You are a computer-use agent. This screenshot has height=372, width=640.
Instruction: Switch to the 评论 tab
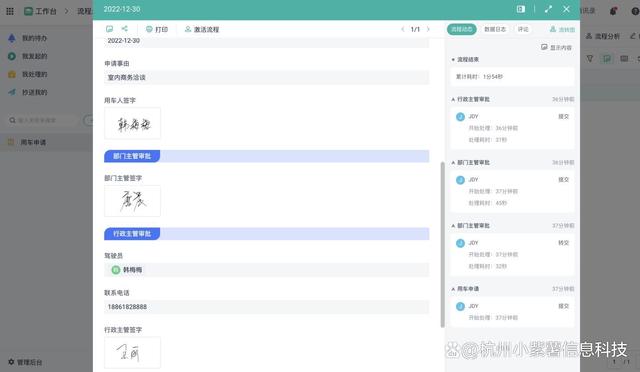pyautogui.click(x=523, y=29)
